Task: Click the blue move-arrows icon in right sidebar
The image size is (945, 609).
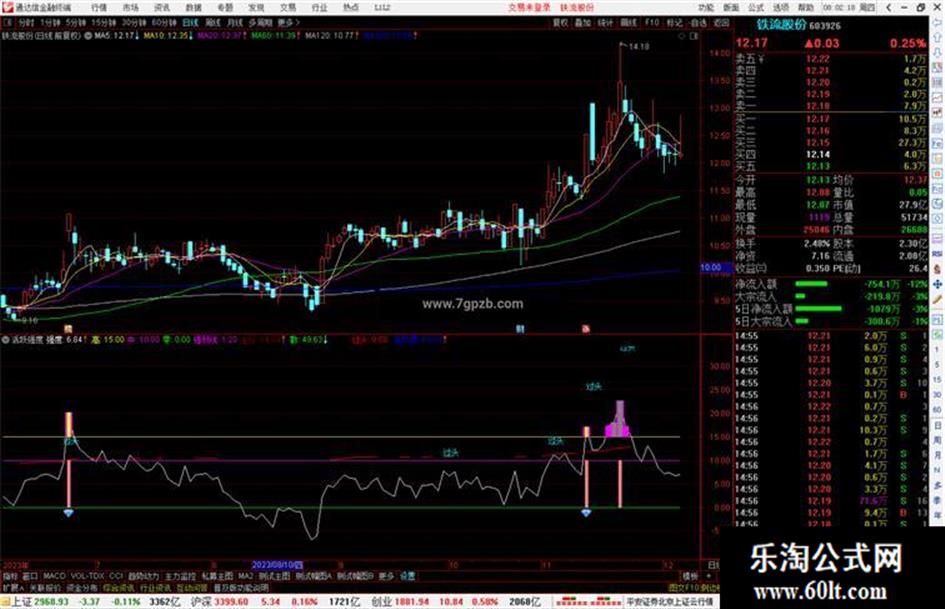Action: click(x=937, y=283)
